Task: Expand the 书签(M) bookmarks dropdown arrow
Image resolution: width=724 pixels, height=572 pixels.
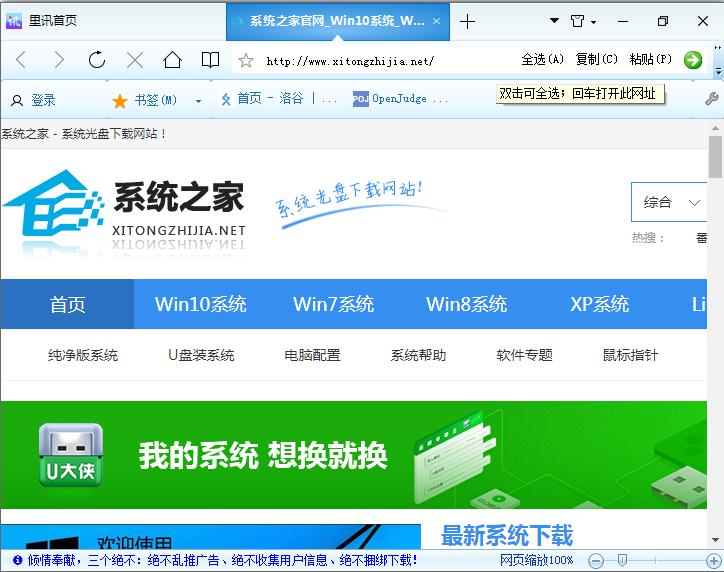Action: click(198, 101)
